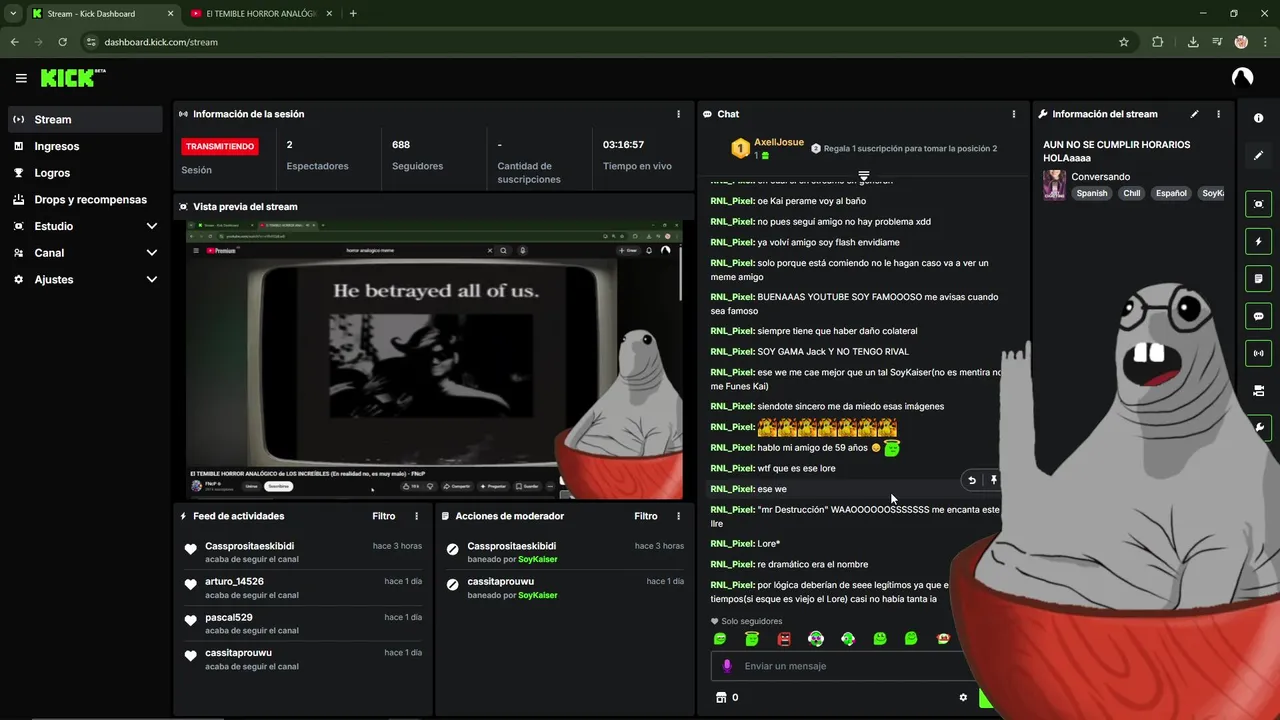
Task: Insert the green emote with pink headphones
Action: click(x=816, y=638)
